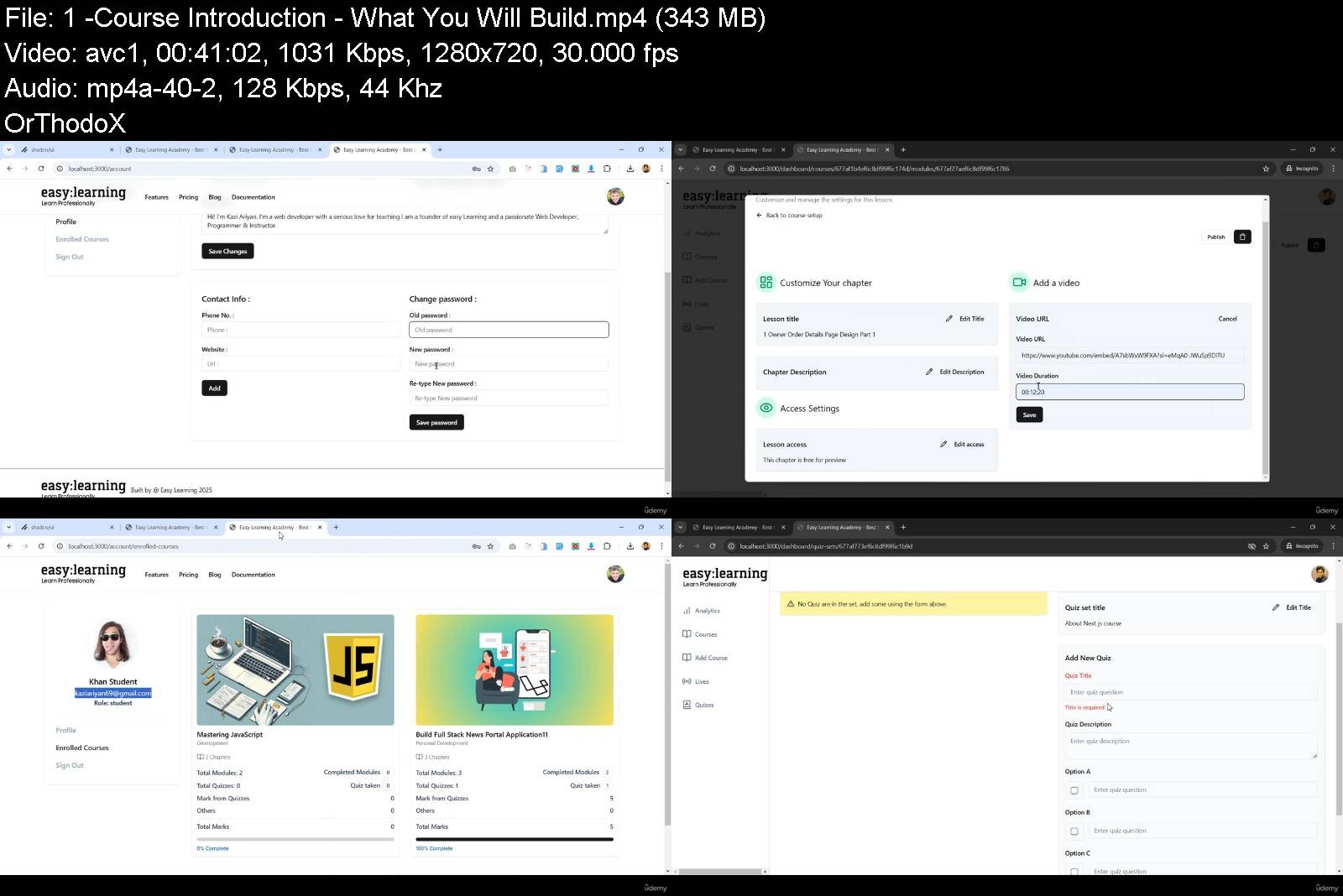Click the YouTube embed Video URL field

click(x=1130, y=356)
